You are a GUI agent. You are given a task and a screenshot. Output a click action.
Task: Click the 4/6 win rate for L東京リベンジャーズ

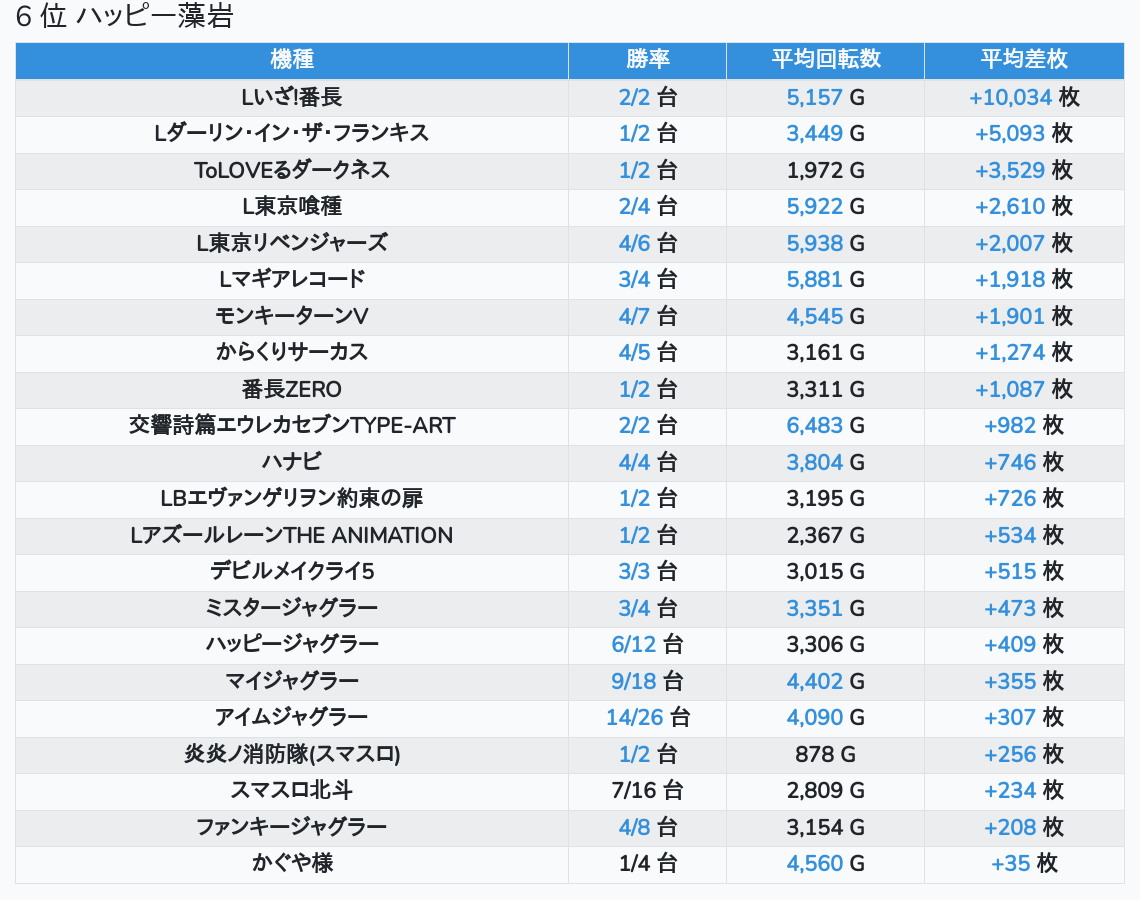tap(634, 243)
